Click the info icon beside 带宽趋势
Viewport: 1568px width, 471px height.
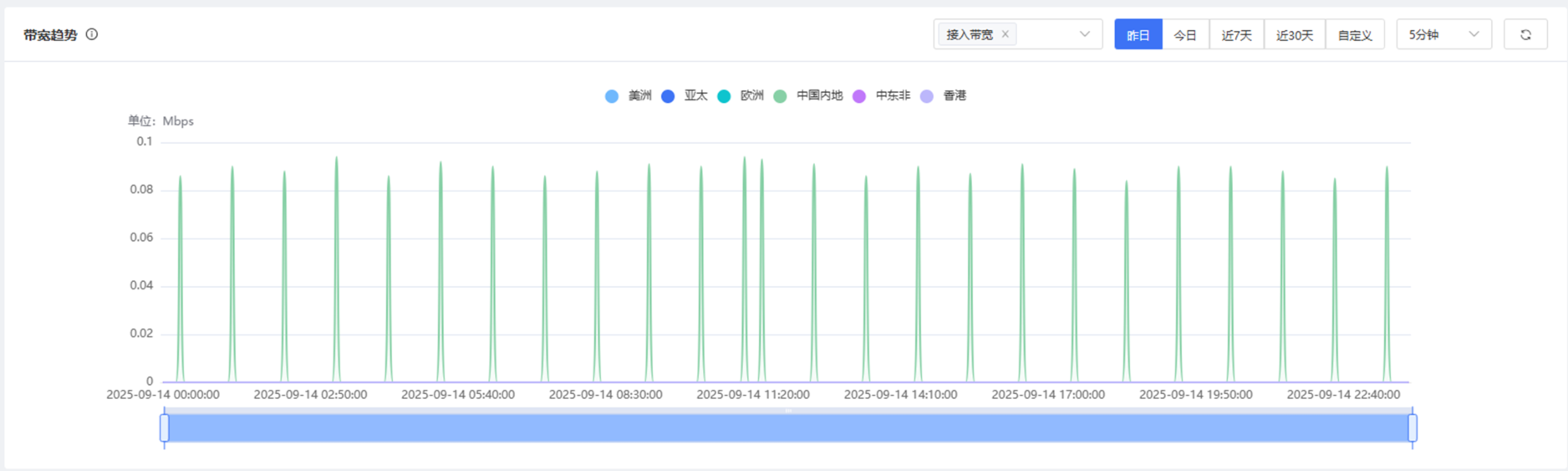(92, 34)
